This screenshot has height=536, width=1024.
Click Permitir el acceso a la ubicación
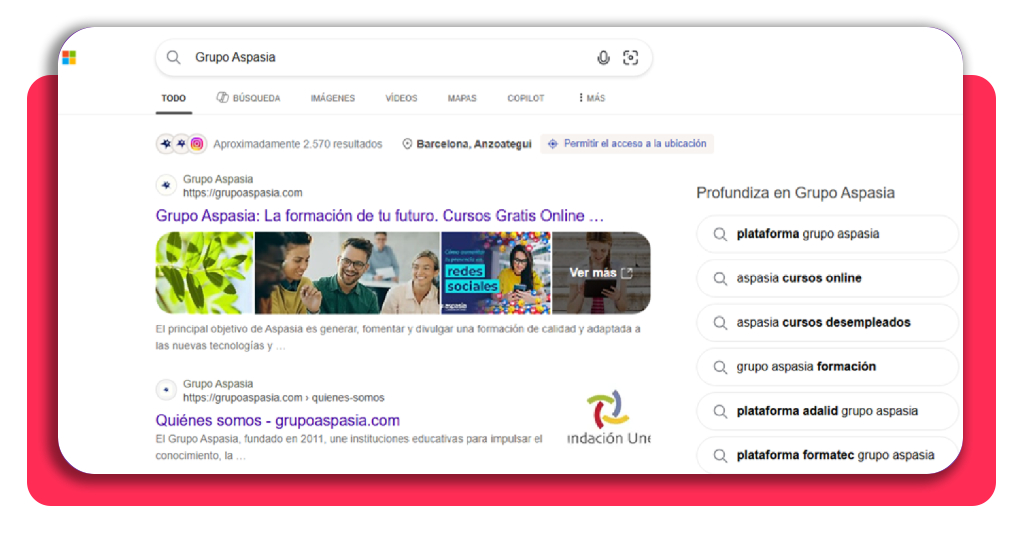click(627, 144)
